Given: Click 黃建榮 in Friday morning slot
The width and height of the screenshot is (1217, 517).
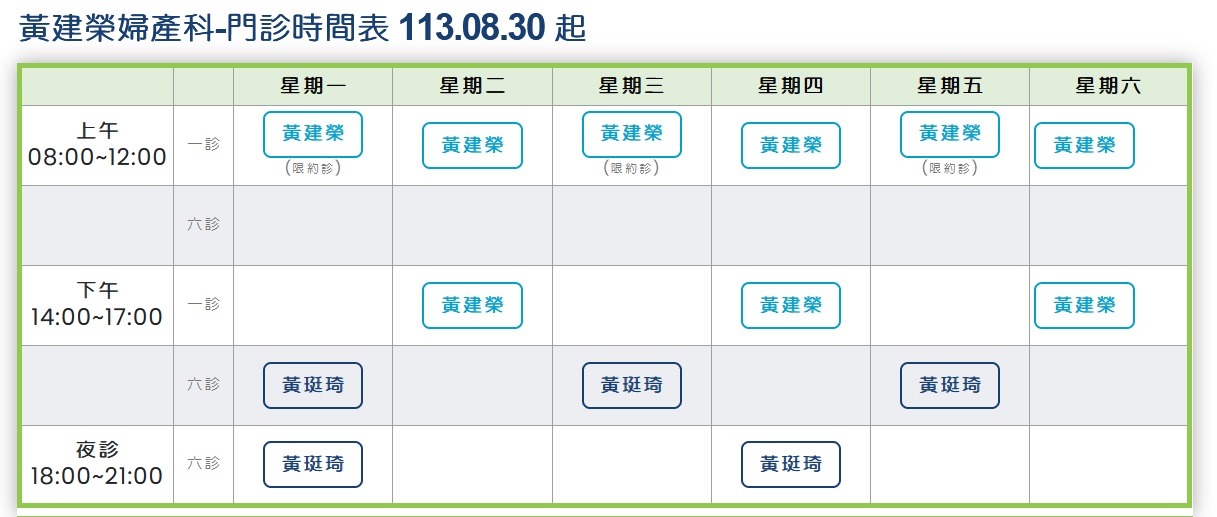Looking at the screenshot, I should [949, 134].
